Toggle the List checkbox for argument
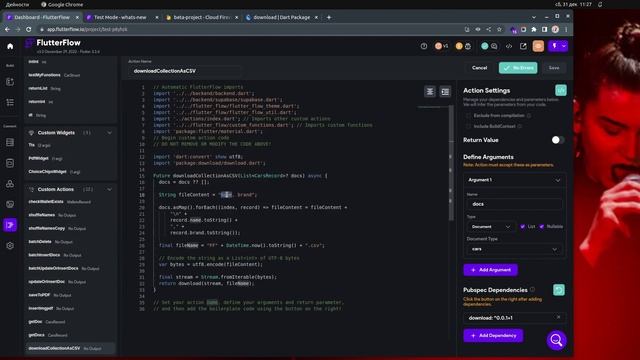The width and height of the screenshot is (640, 360). pos(522,227)
